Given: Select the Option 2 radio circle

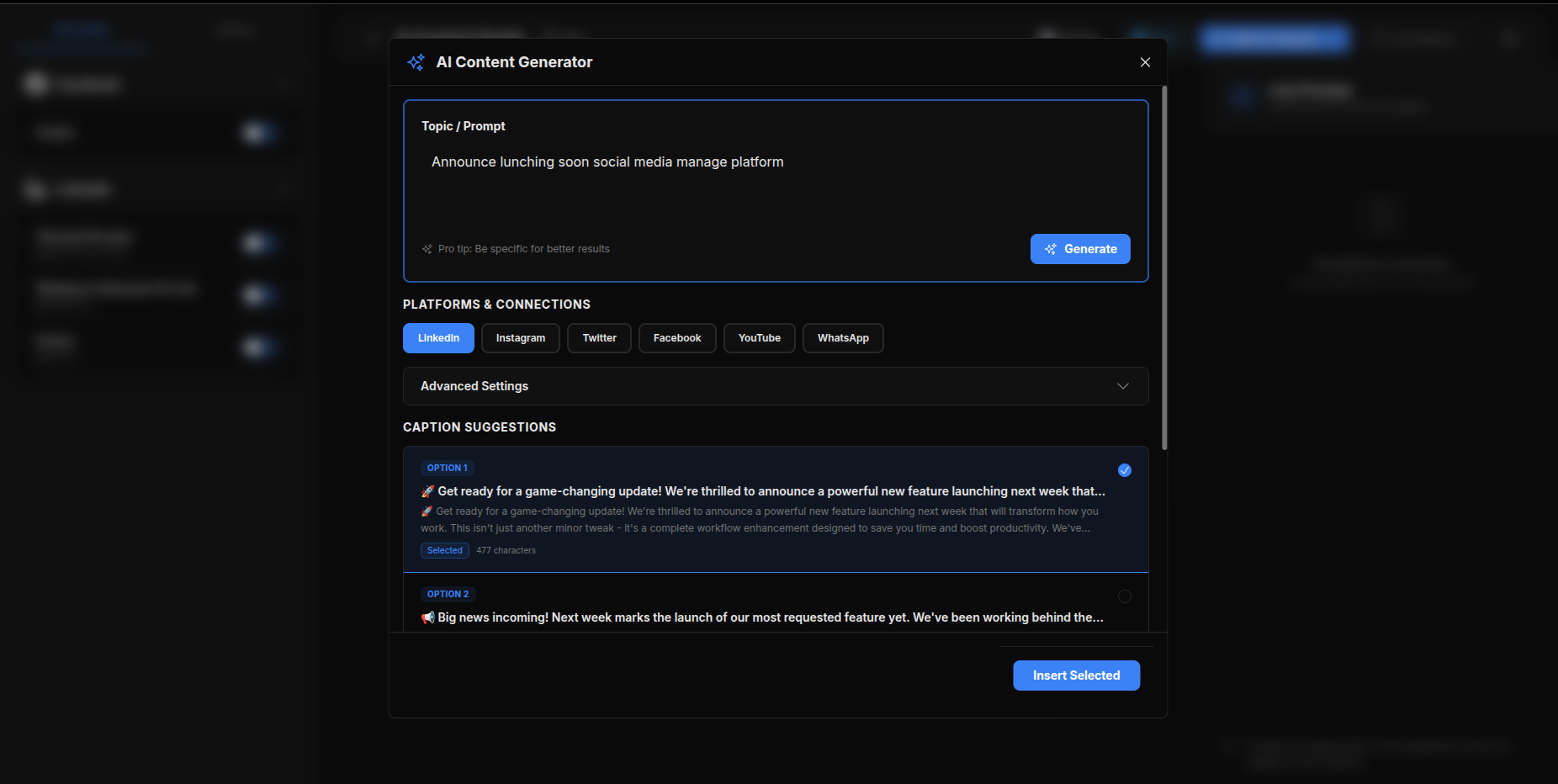Looking at the screenshot, I should pos(1125,596).
